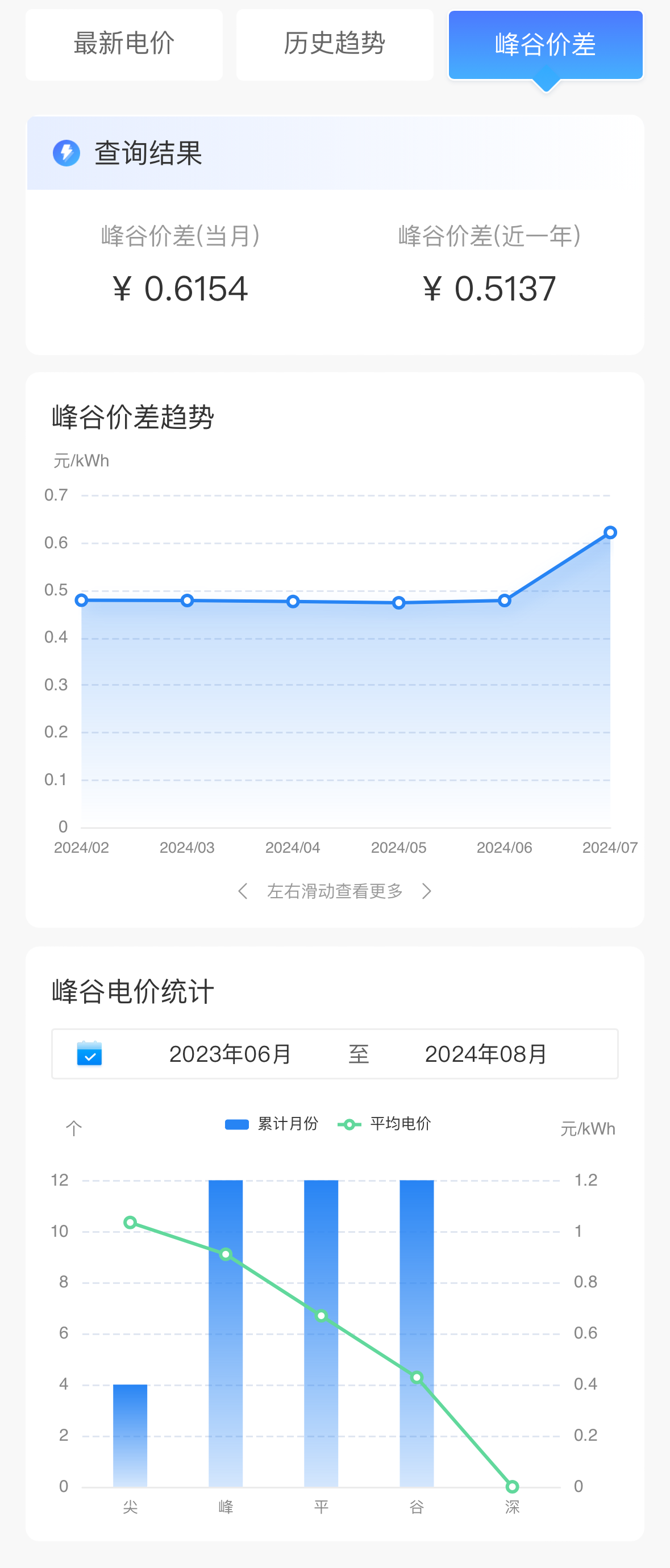Open the 最新电价 tab
This screenshot has height=1568, width=670.
point(124,44)
